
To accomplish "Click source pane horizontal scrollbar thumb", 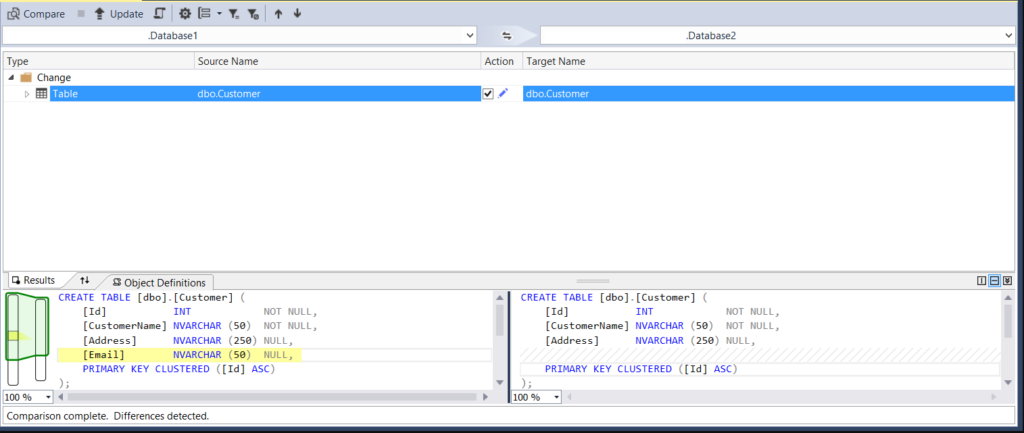I will 272,397.
